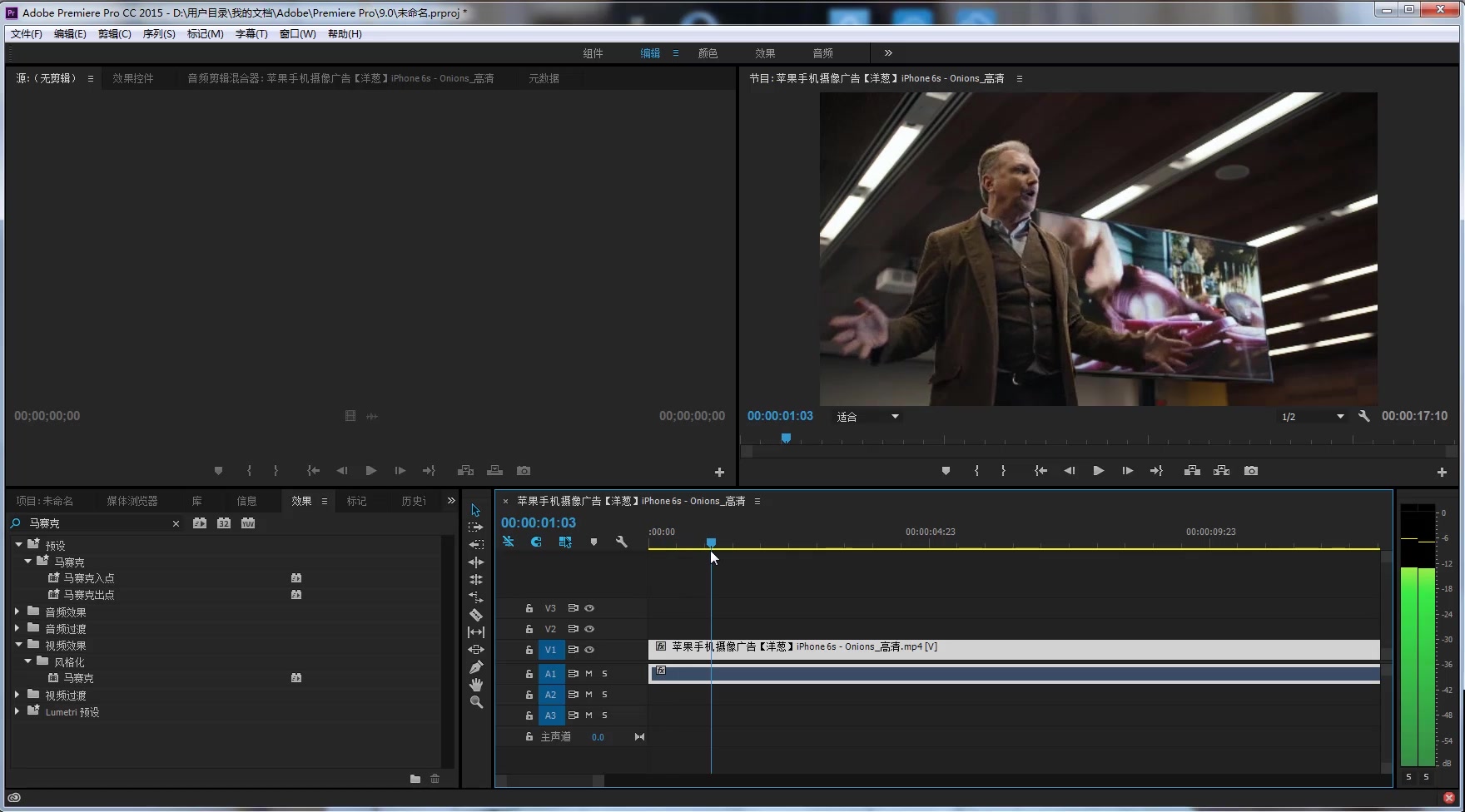Step forward one frame in Program monitor
This screenshot has height=812, width=1465.
tap(1127, 471)
